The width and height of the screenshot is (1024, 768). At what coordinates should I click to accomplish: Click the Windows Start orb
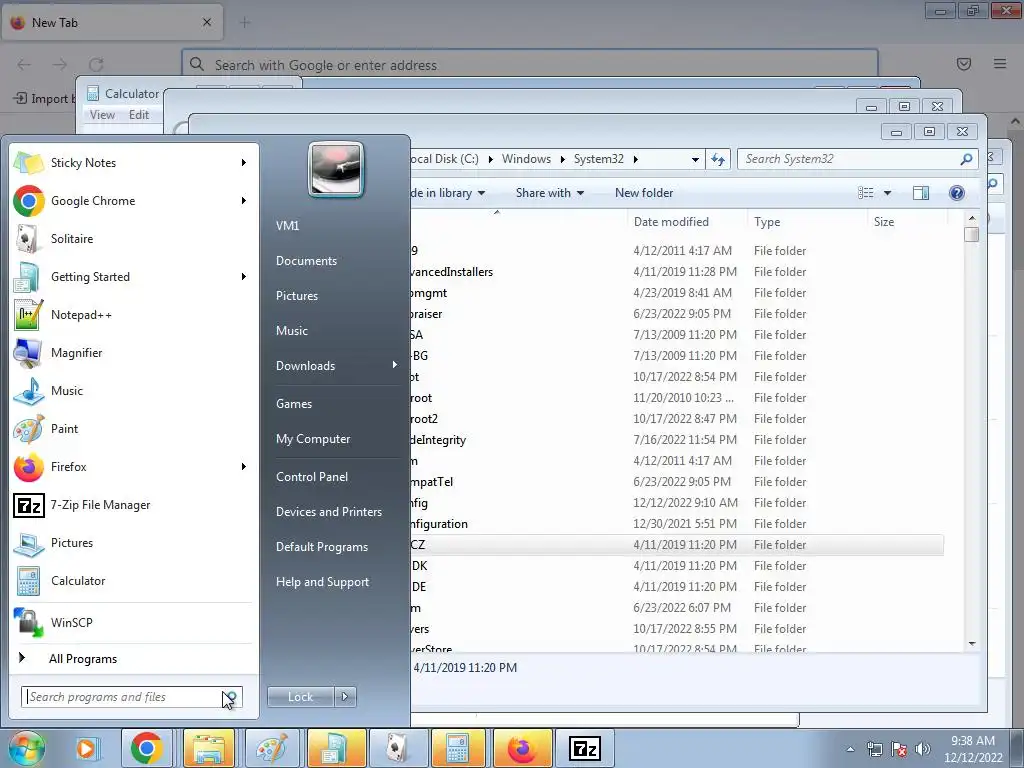[26, 748]
